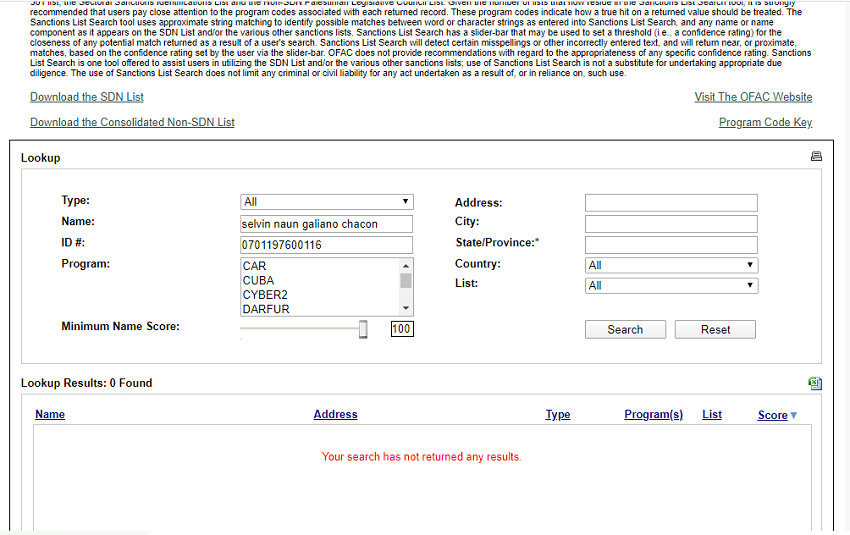
Task: Sort results by the Name column header
Action: pyautogui.click(x=50, y=414)
